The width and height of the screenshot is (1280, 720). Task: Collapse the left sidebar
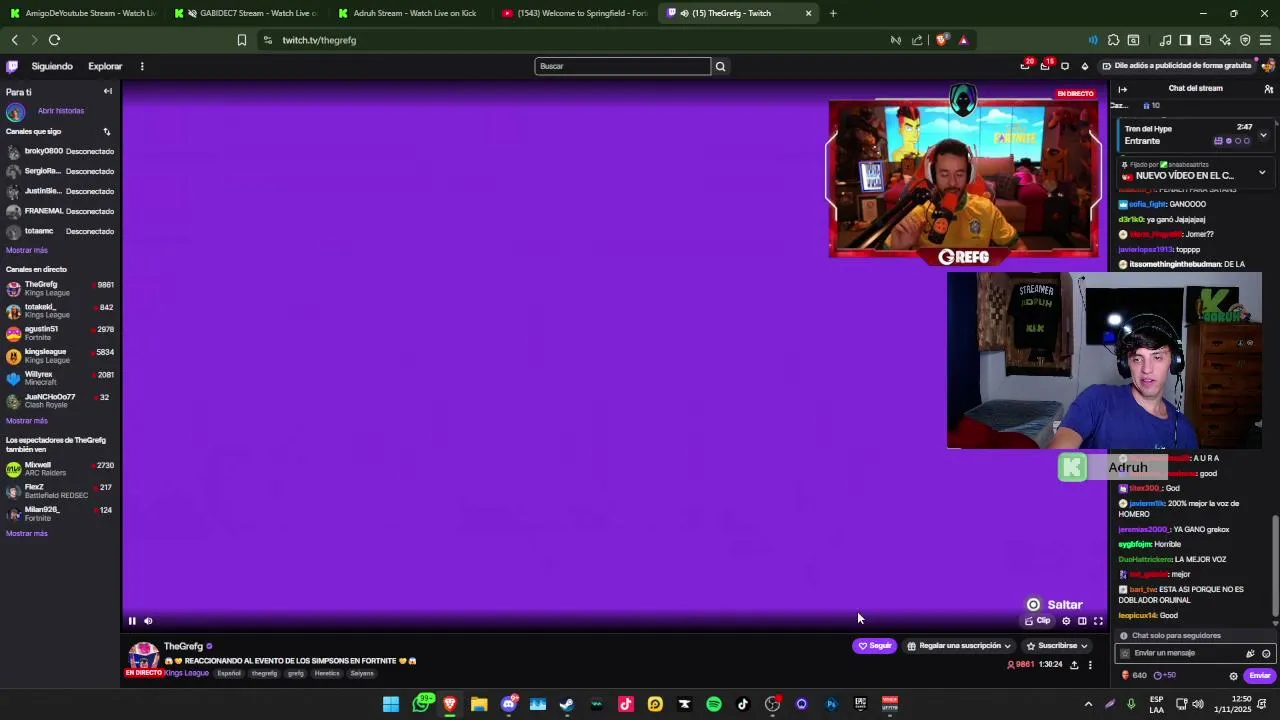click(x=108, y=91)
